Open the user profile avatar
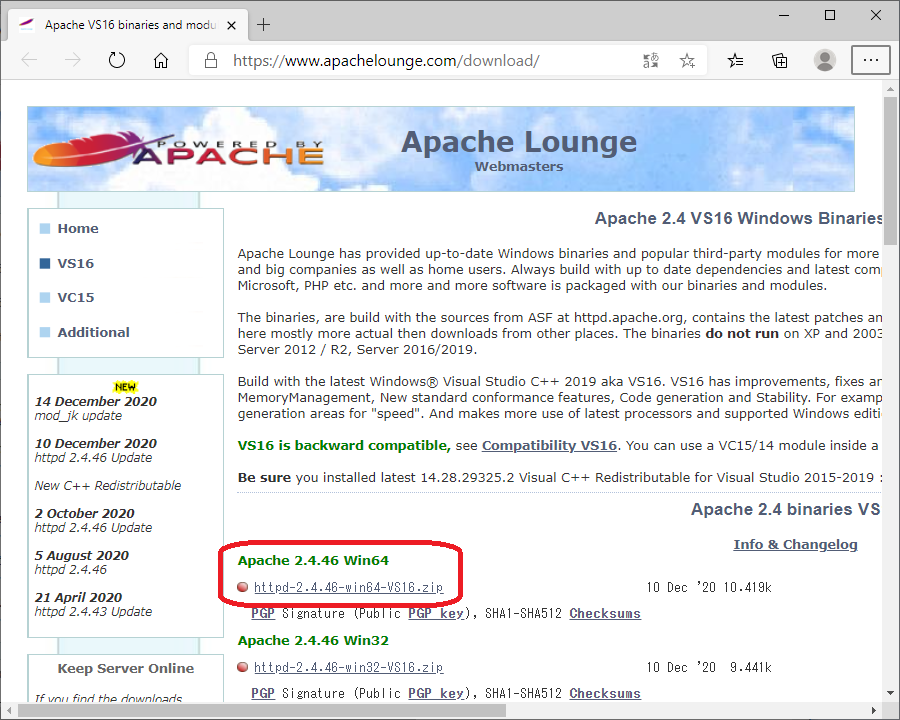900x720 pixels. 825,61
